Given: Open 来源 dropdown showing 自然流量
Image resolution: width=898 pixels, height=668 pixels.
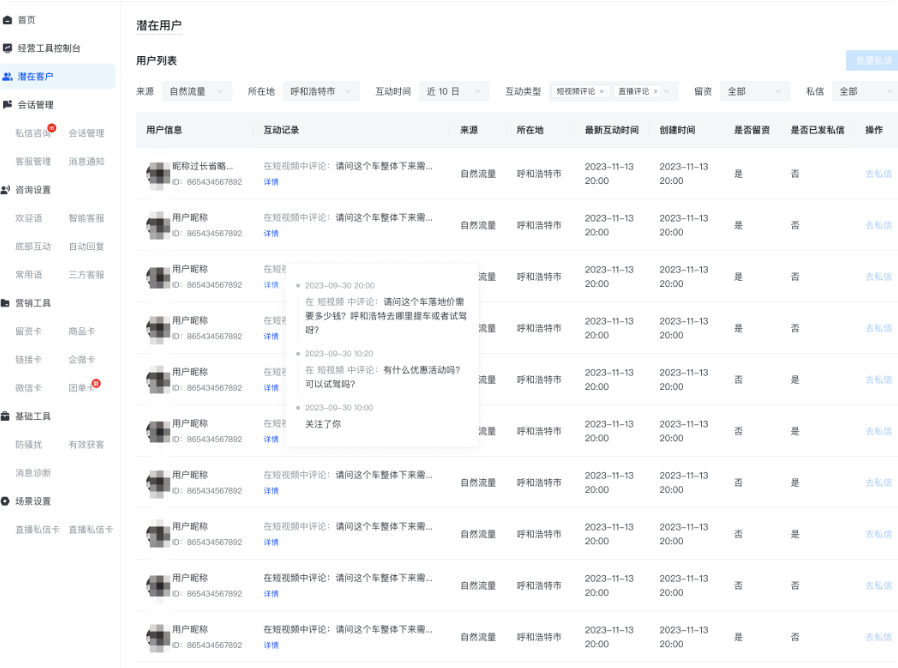Looking at the screenshot, I should pos(196,91).
